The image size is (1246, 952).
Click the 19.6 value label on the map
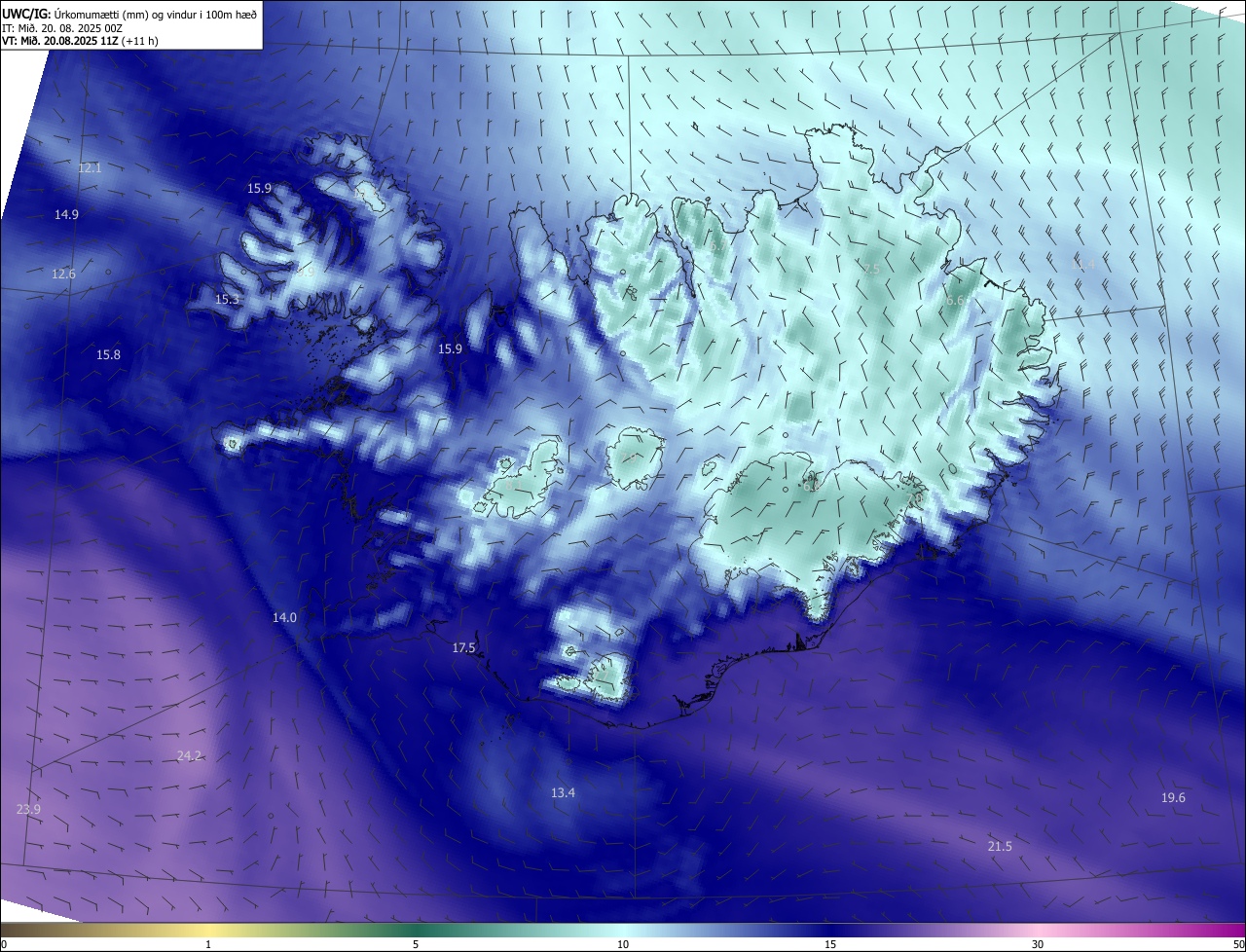tap(1173, 798)
